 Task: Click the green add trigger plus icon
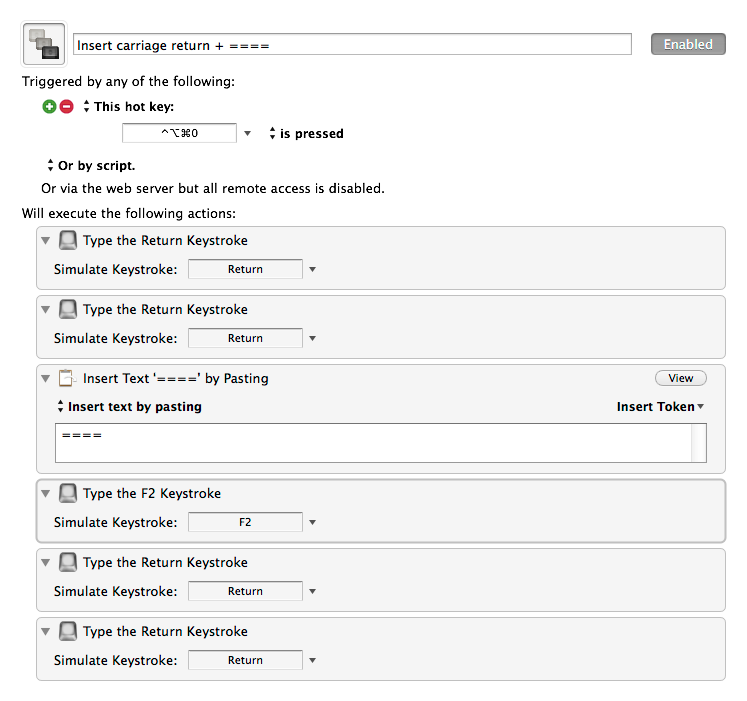point(49,106)
